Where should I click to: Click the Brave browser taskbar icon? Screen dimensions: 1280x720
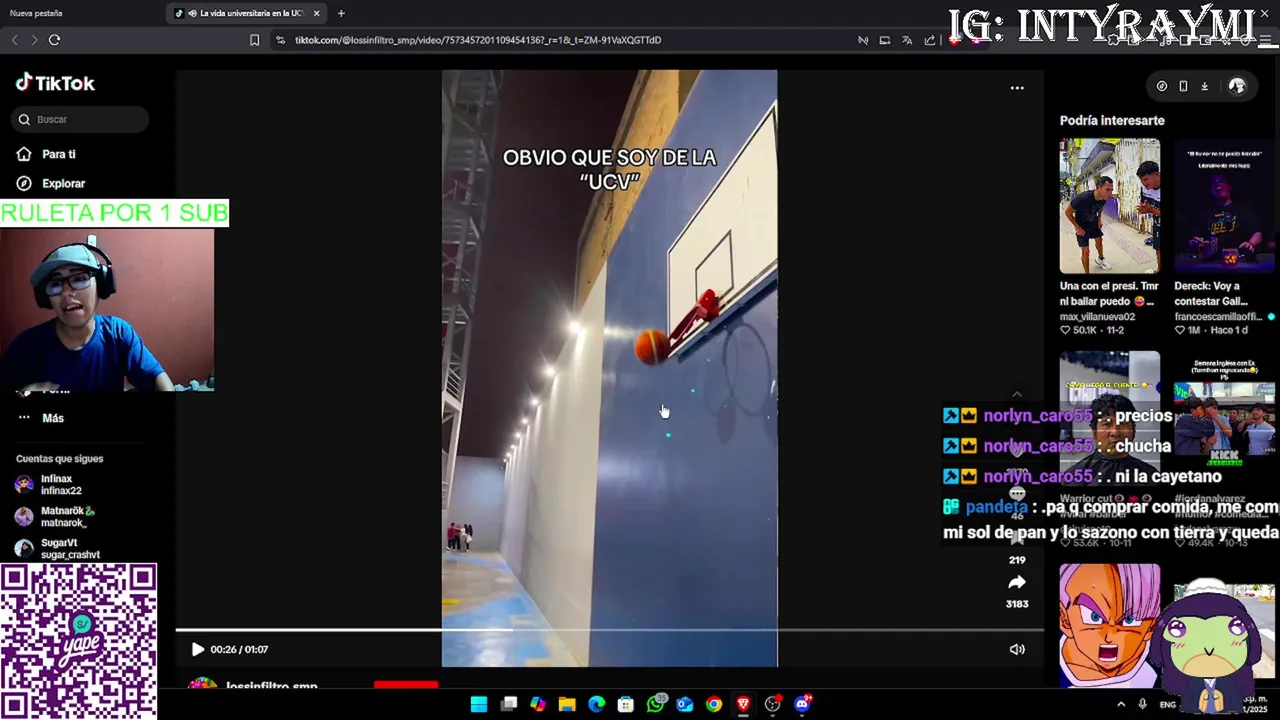[743, 704]
